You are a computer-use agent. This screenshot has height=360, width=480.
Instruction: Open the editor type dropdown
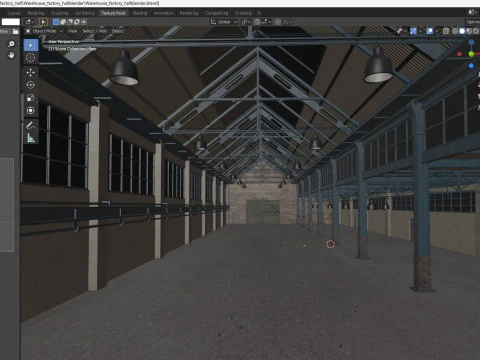coord(29,22)
